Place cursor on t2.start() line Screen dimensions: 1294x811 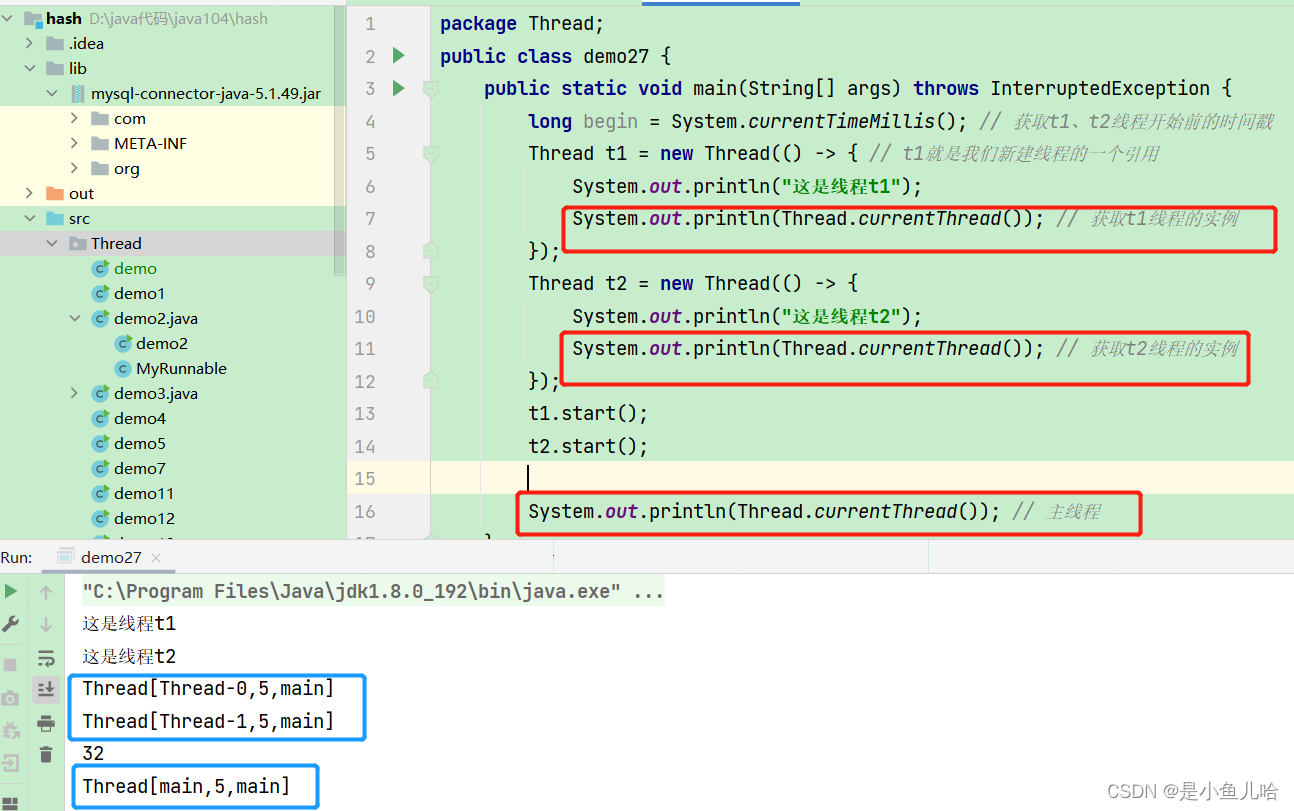tap(588, 446)
